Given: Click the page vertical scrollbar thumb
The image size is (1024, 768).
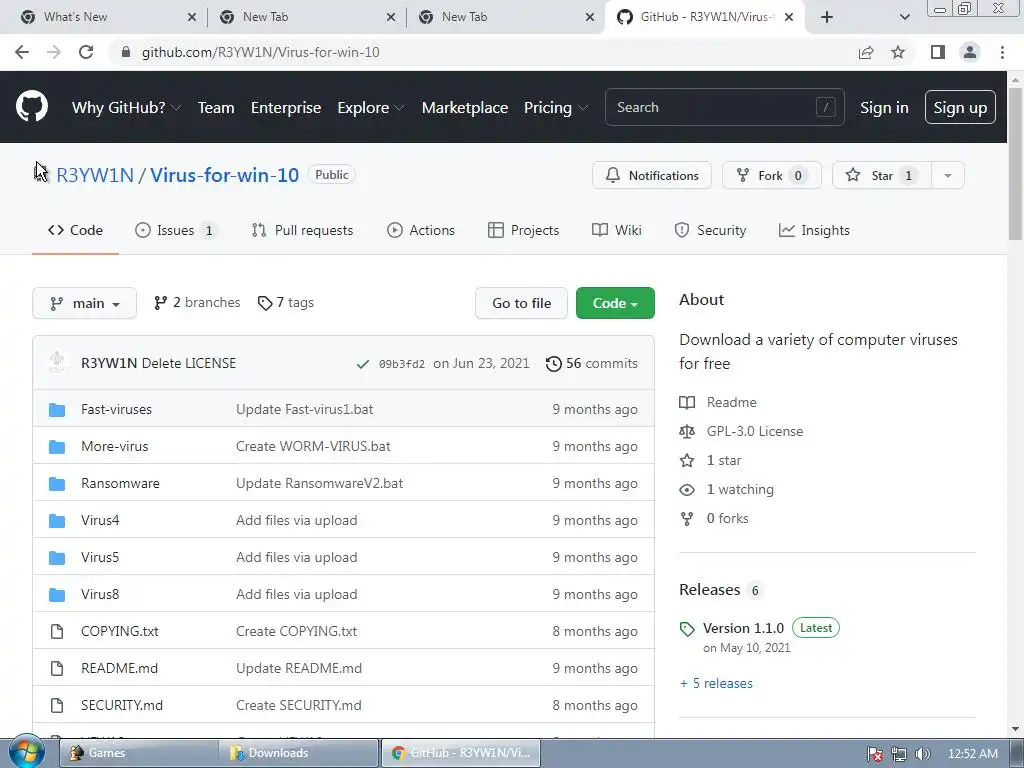Looking at the screenshot, I should pyautogui.click(x=1016, y=163).
